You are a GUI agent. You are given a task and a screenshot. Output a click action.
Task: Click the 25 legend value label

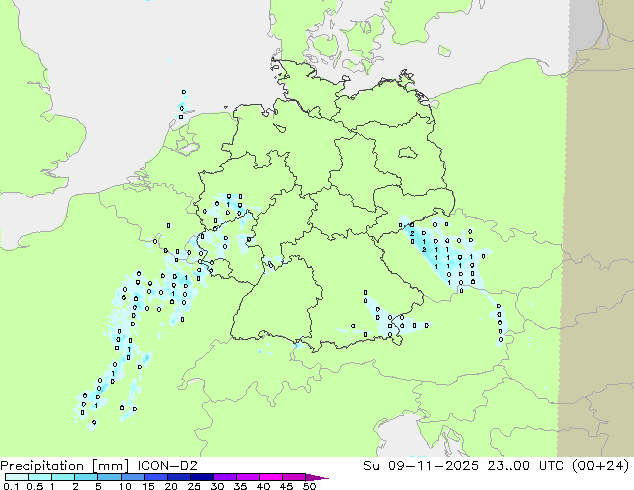pyautogui.click(x=194, y=486)
